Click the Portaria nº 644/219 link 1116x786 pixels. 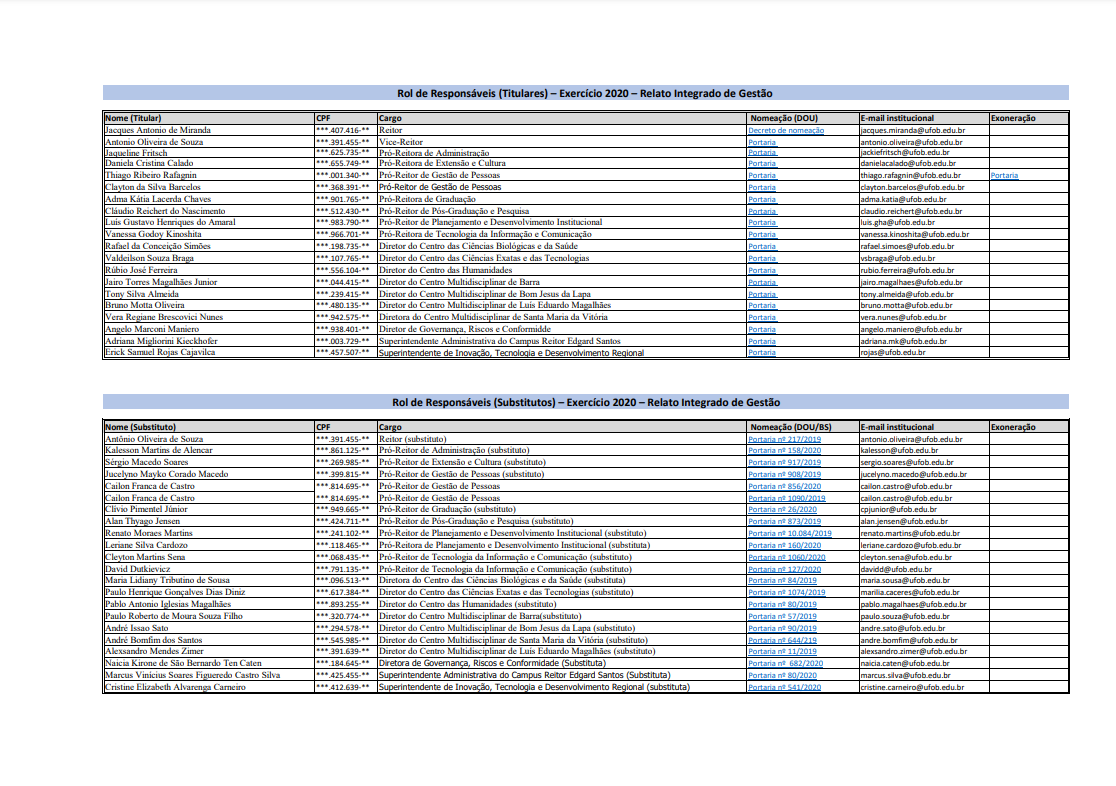pyautogui.click(x=782, y=640)
